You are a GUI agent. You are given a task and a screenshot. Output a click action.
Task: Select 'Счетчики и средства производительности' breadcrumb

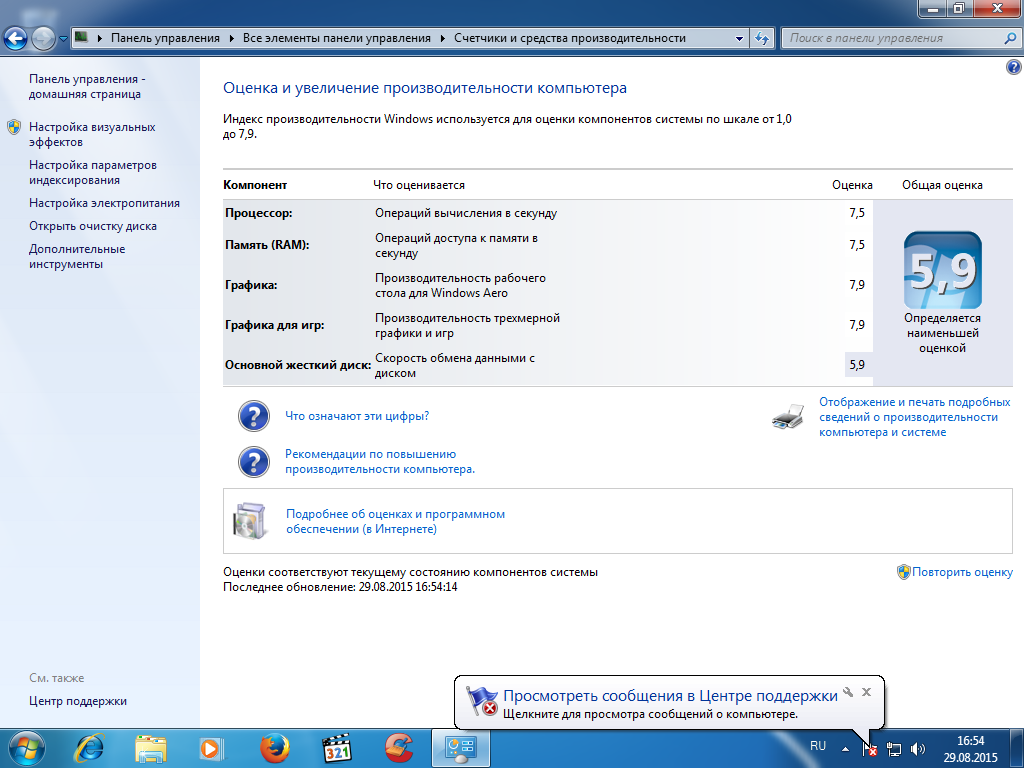(x=569, y=38)
